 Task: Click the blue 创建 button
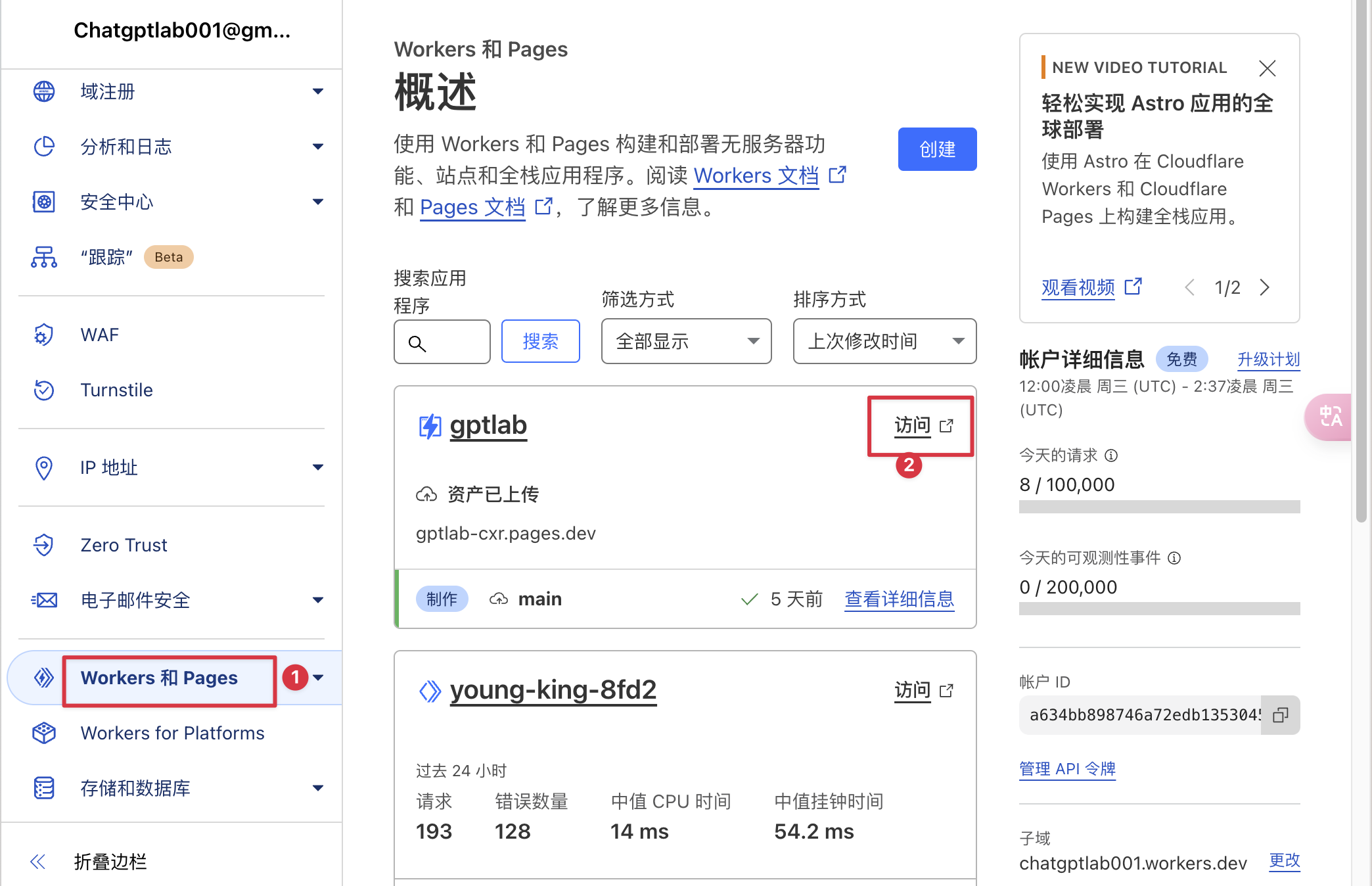click(937, 149)
